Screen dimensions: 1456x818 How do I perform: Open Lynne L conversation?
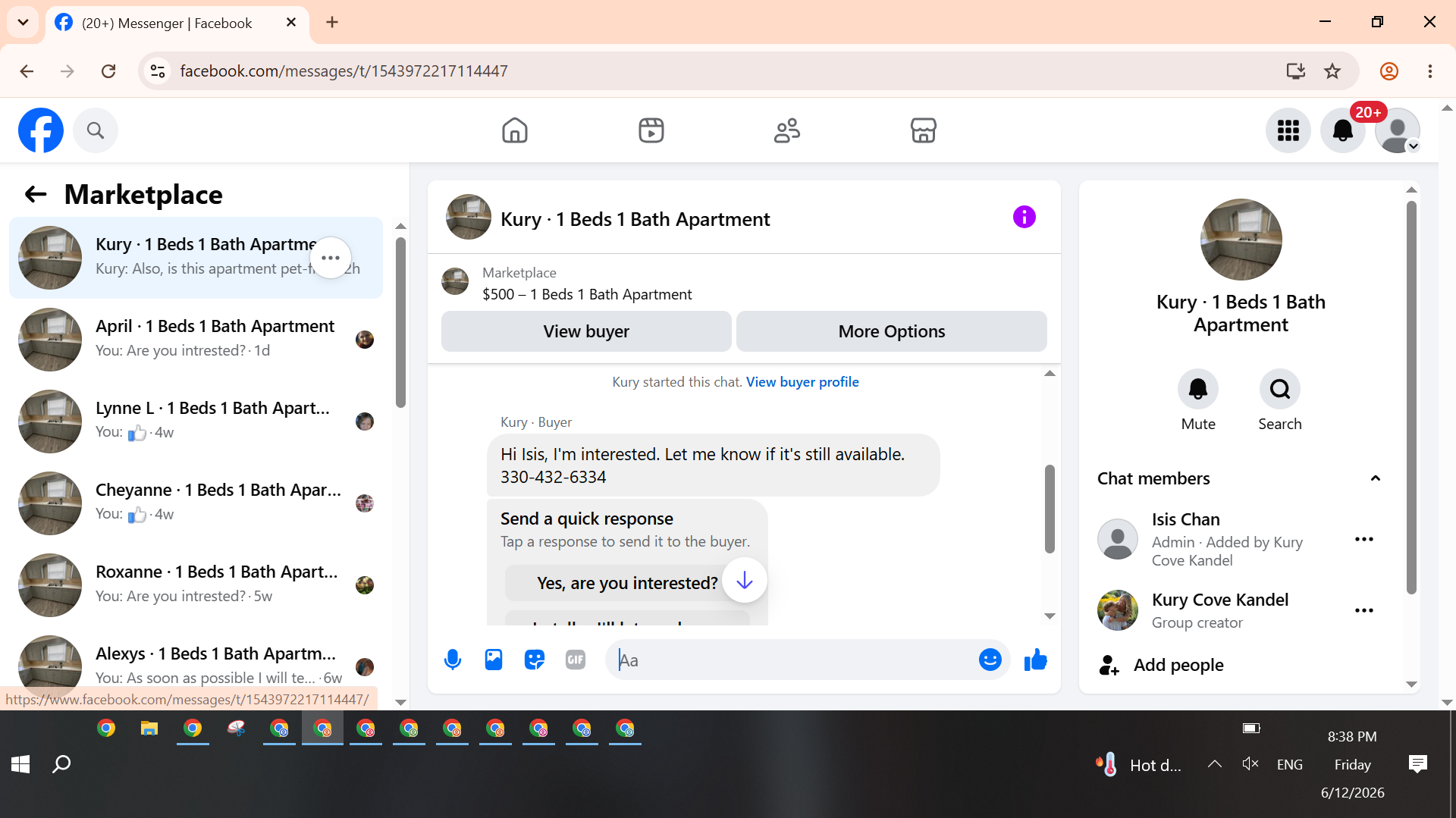(x=196, y=422)
